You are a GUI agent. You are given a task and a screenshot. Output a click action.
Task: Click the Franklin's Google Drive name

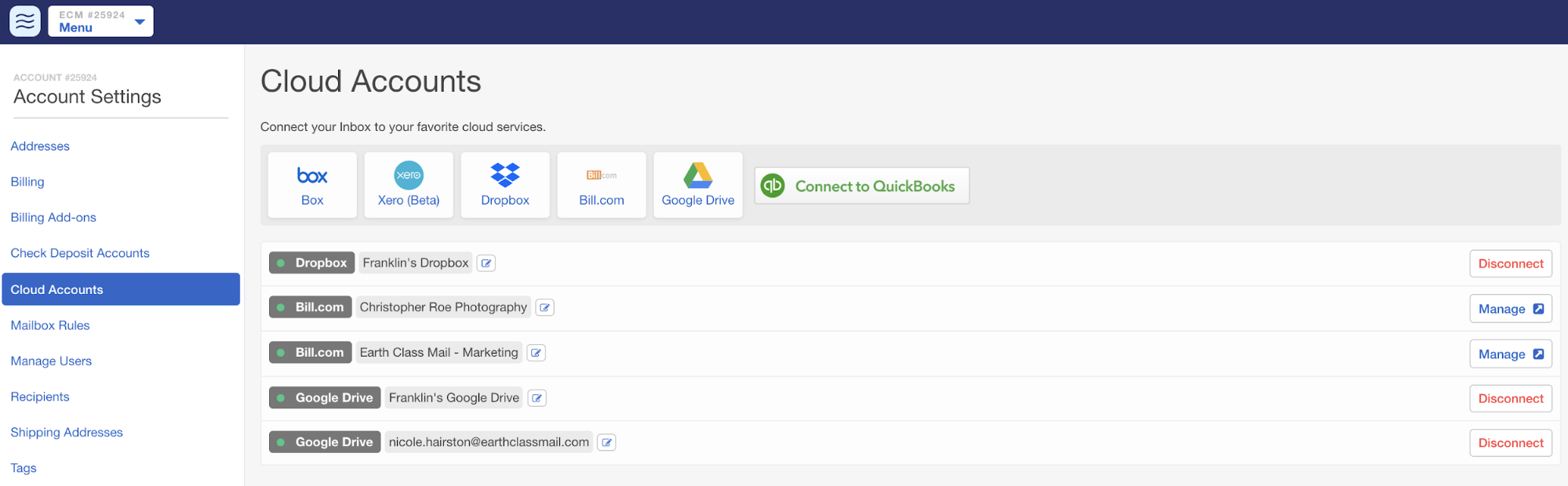coord(454,398)
